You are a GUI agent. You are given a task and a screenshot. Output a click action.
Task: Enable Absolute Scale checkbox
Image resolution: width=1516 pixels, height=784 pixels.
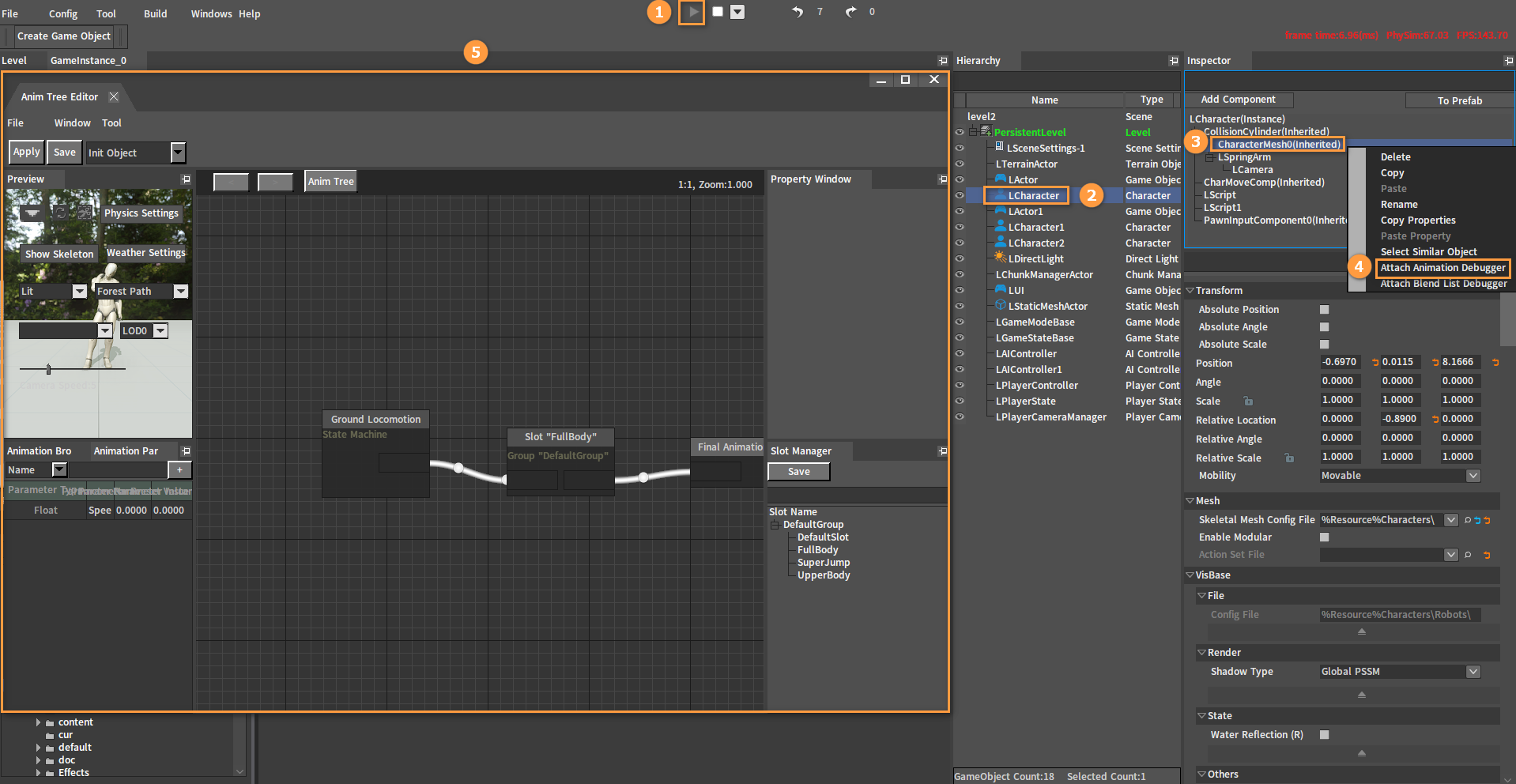pyautogui.click(x=1324, y=345)
